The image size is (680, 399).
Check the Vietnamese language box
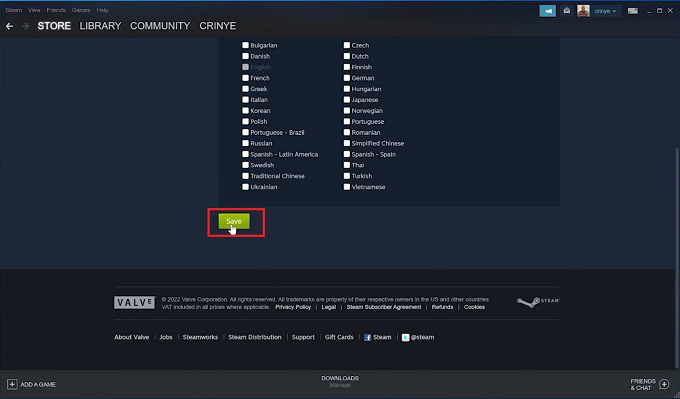[347, 186]
